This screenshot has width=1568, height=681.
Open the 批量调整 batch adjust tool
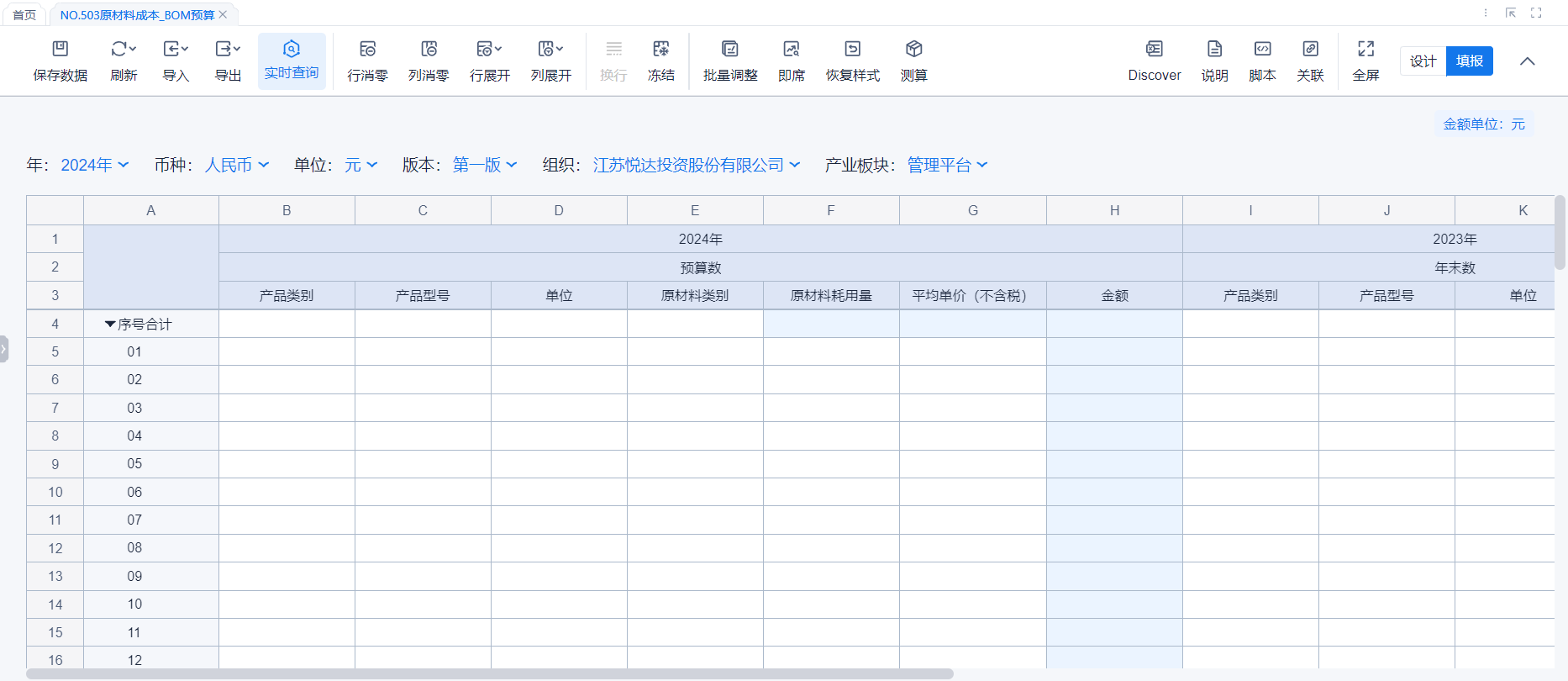[x=730, y=50]
